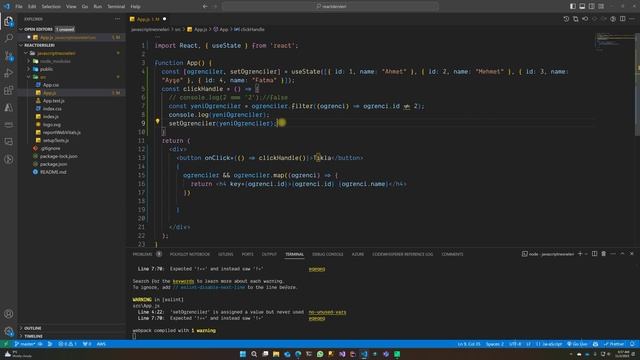Viewport: 640px width, 360px height.
Task: Open the editor more actions ellipsis
Action: click(x=632, y=19)
